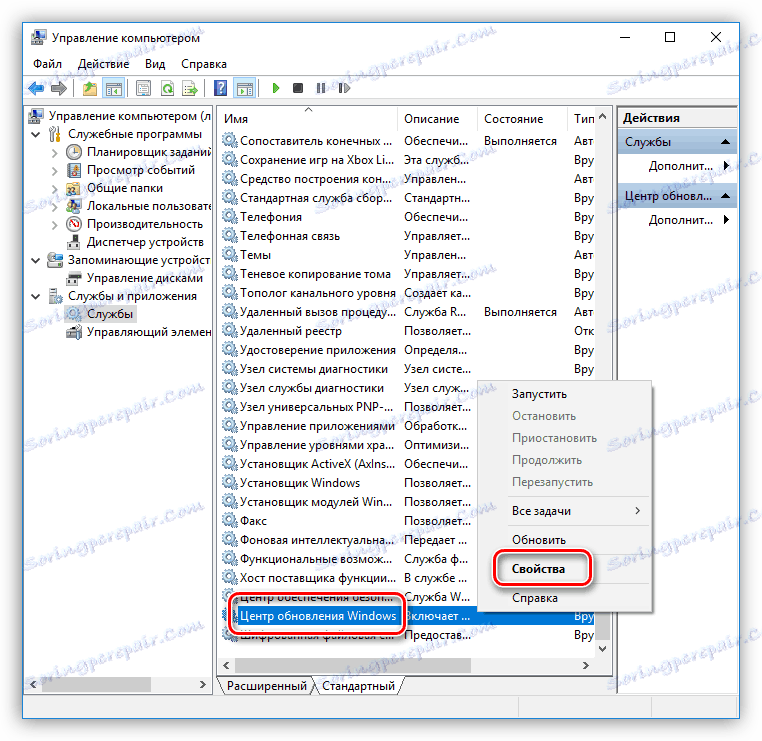
Task: Toggle the show/hide action pane icon
Action: click(245, 88)
